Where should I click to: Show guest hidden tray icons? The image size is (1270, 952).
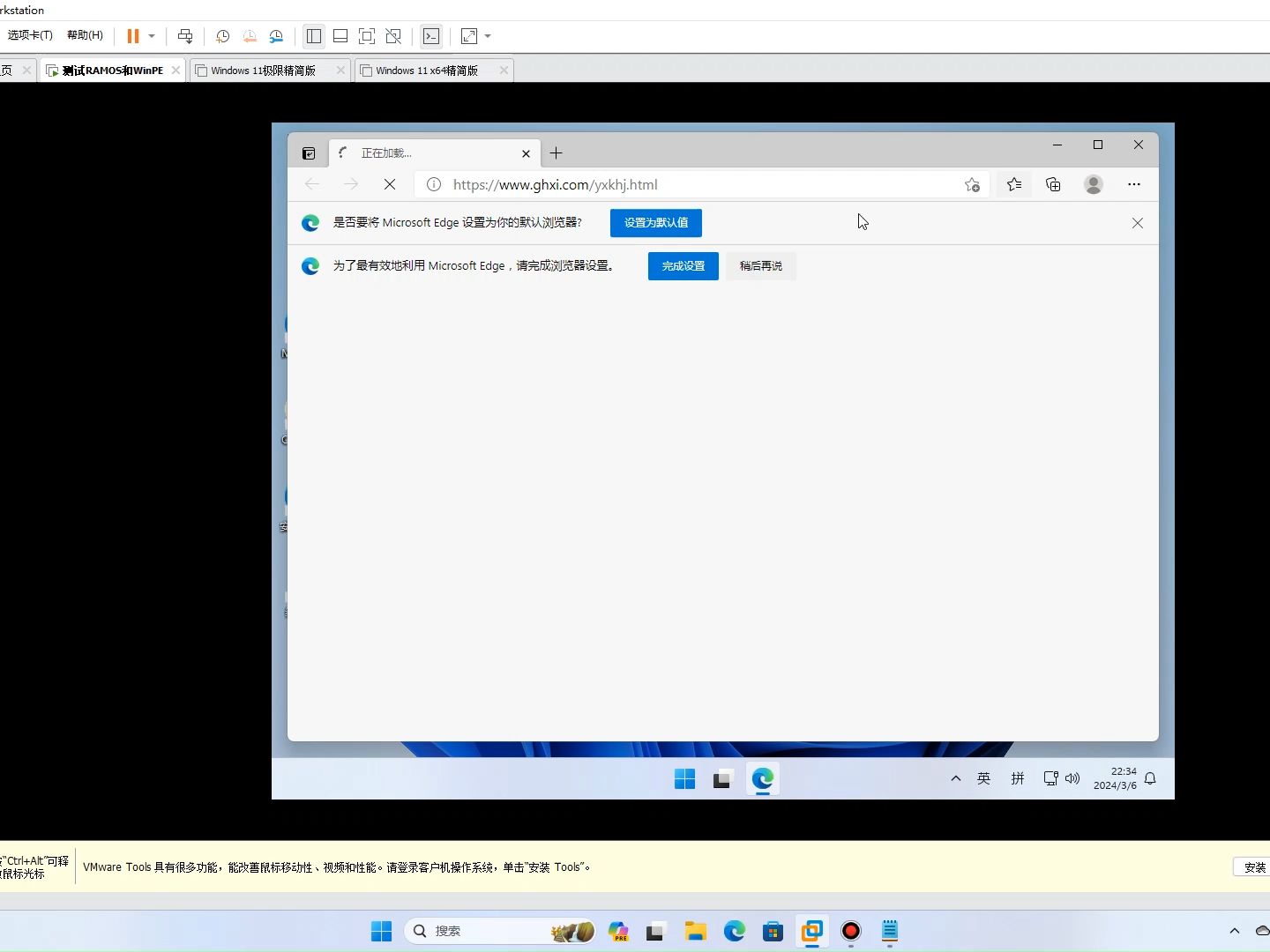955,778
